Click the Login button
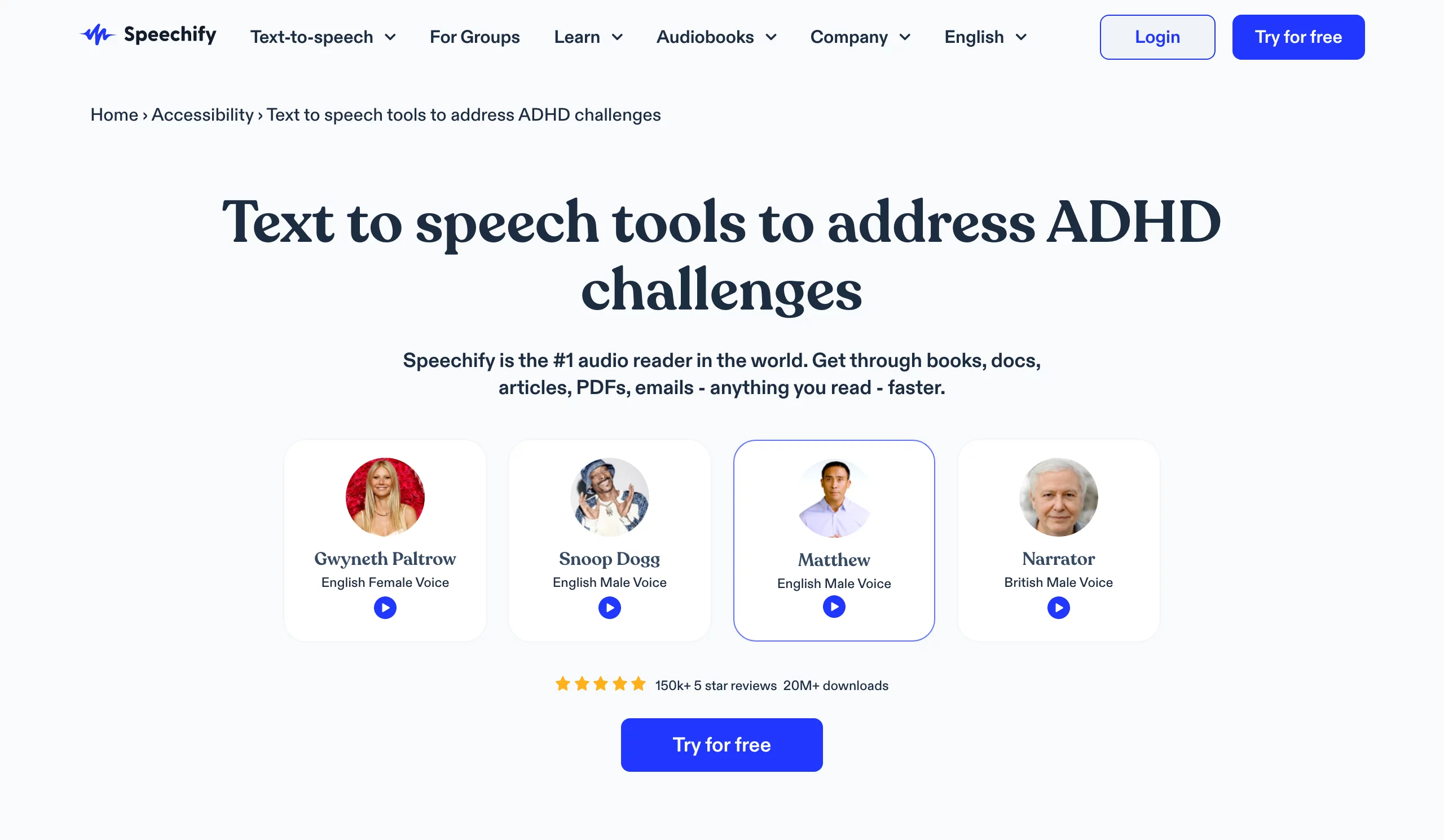1444x840 pixels. [x=1158, y=37]
